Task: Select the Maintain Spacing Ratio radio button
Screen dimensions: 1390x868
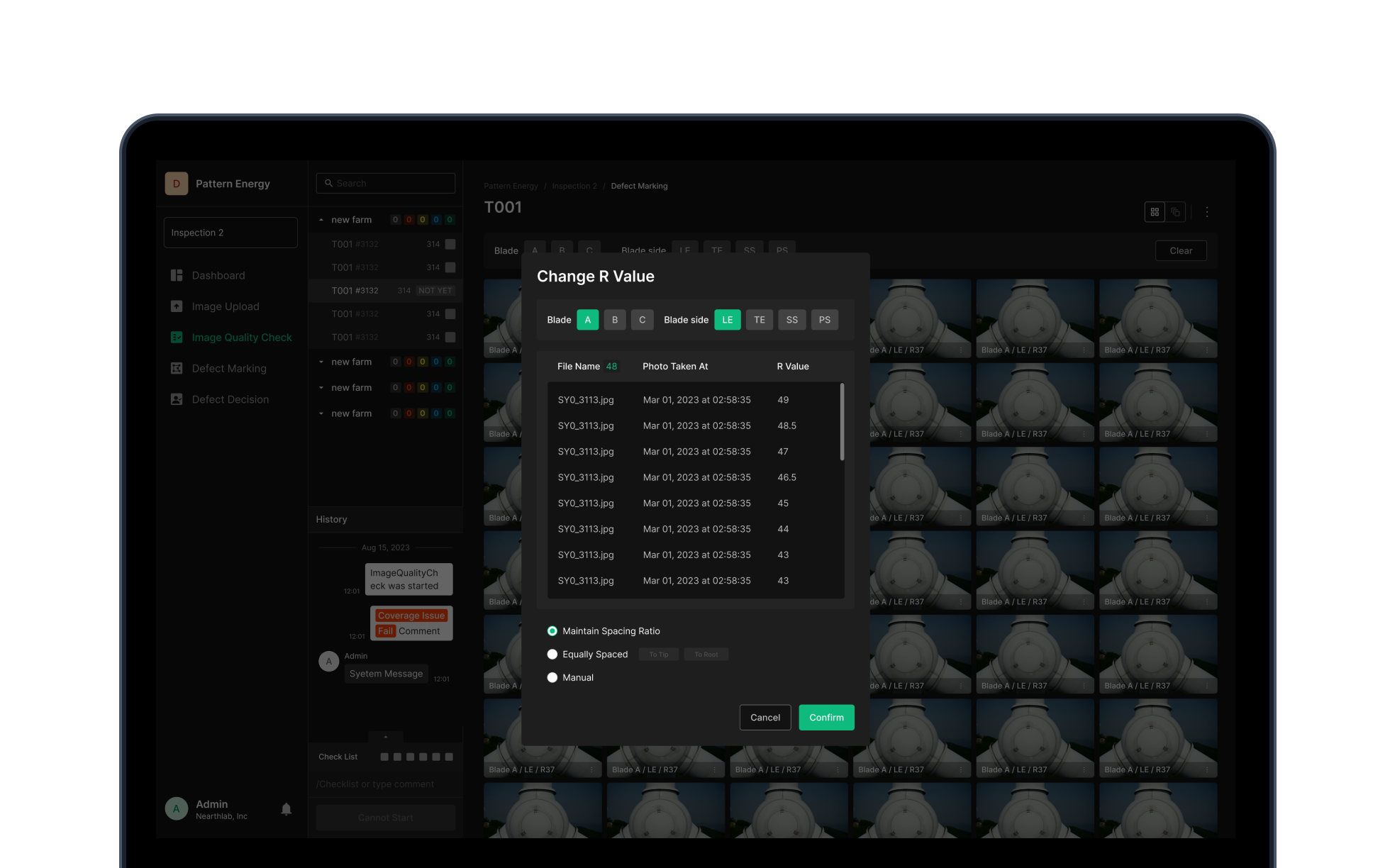Action: tap(552, 630)
